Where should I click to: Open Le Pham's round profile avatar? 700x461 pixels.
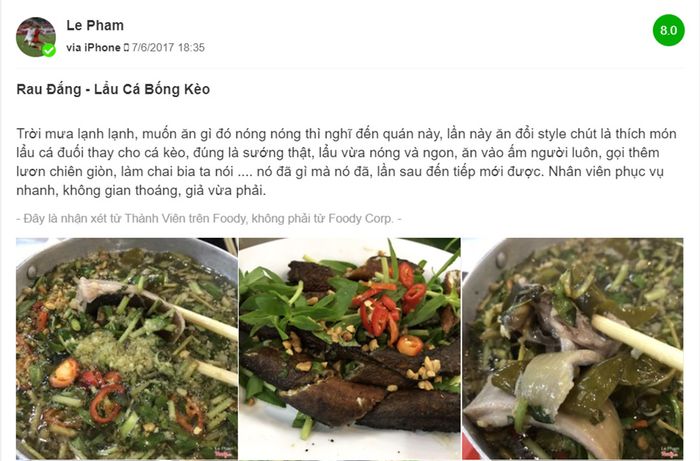click(x=36, y=37)
